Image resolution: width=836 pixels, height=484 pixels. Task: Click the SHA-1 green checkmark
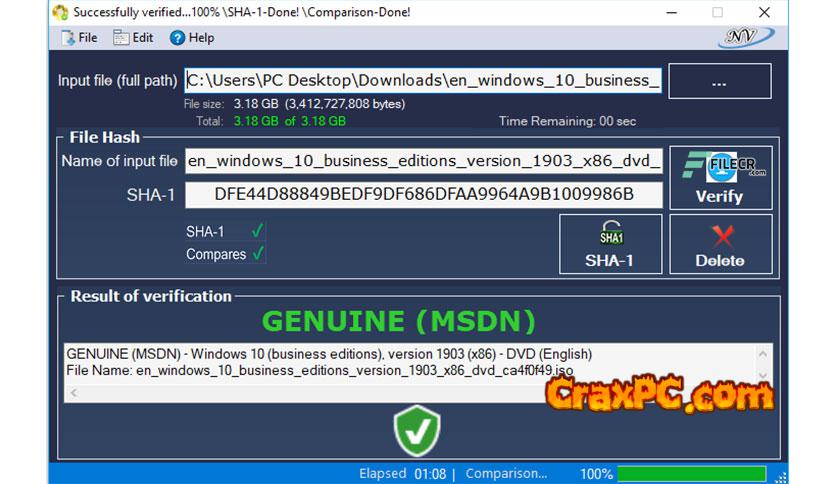click(258, 231)
